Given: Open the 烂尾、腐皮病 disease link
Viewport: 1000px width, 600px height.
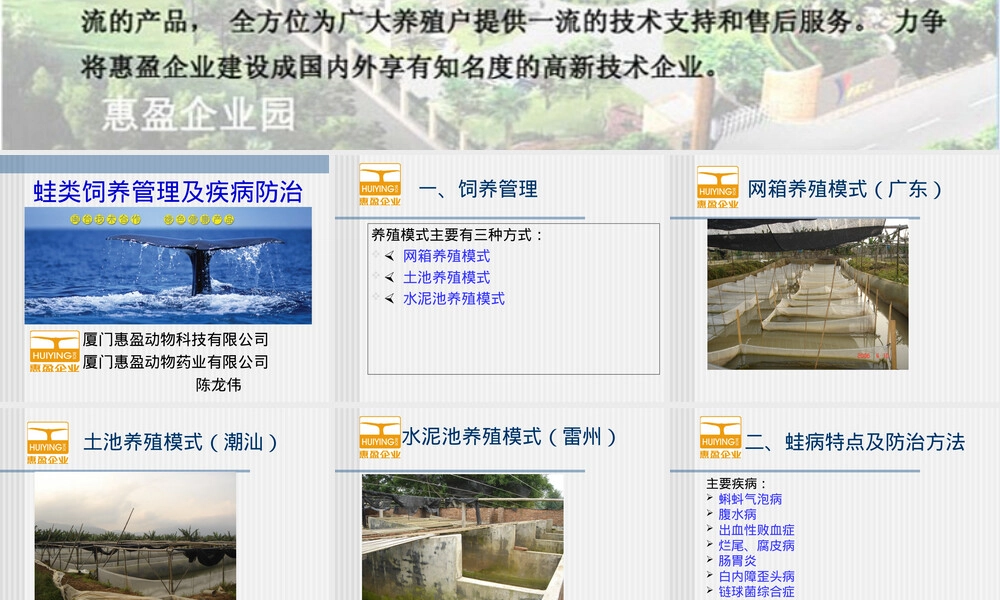Looking at the screenshot, I should [756, 546].
